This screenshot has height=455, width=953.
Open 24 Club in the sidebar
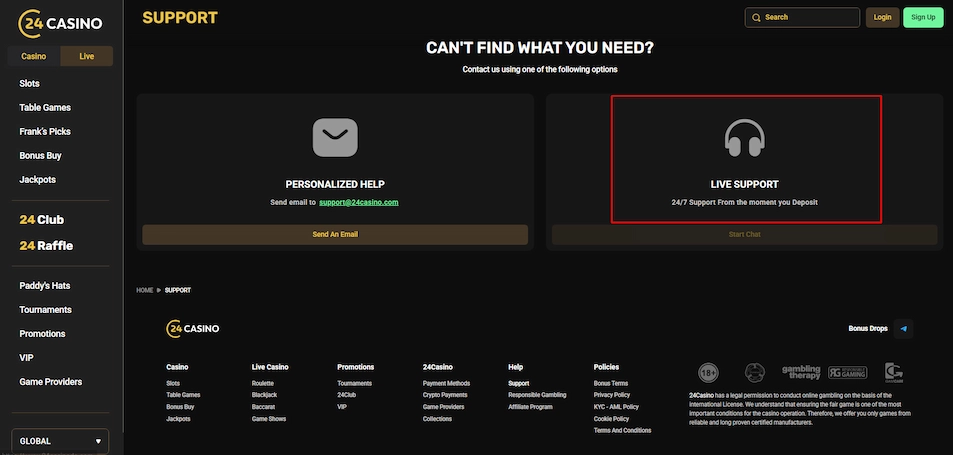pos(41,220)
